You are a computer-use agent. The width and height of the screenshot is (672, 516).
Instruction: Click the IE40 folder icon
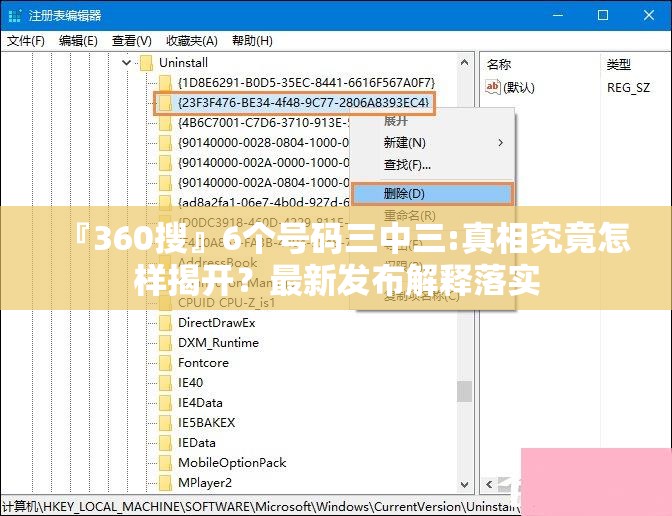point(165,383)
